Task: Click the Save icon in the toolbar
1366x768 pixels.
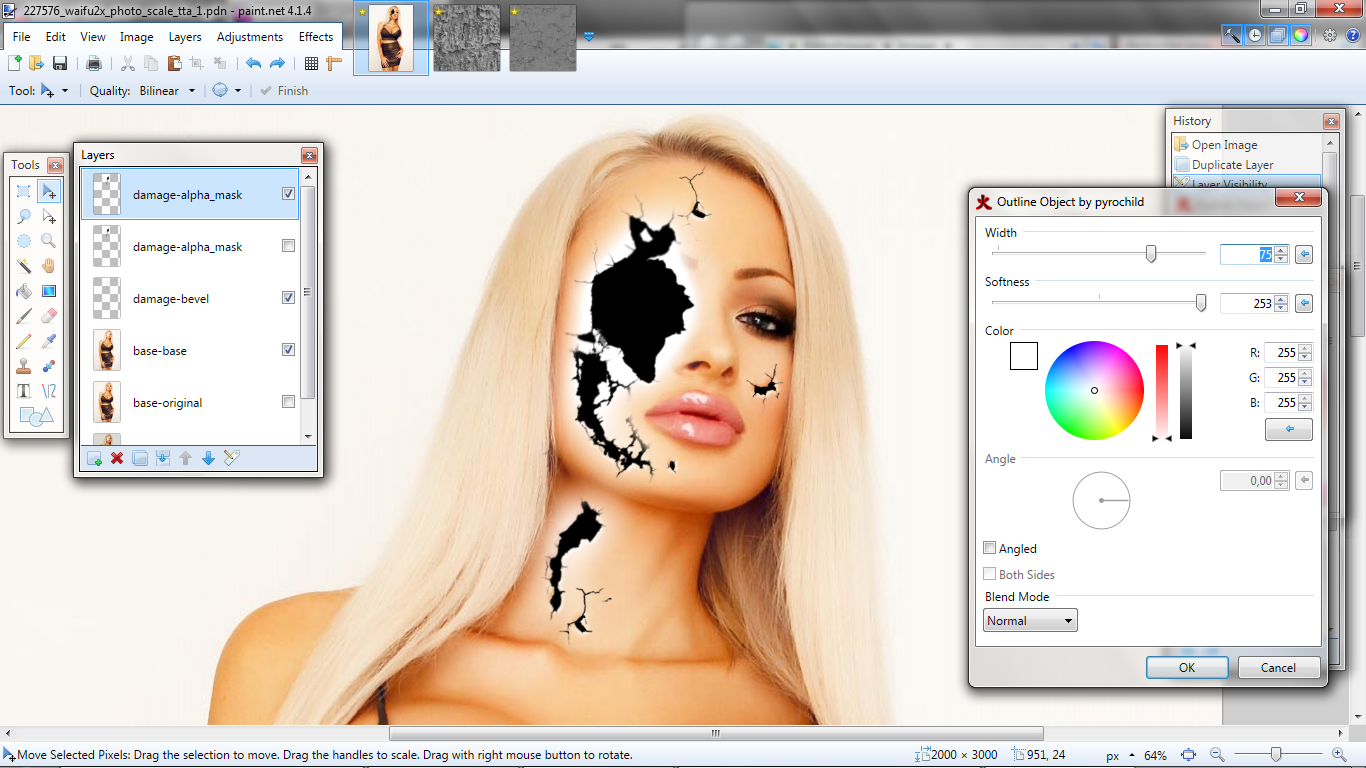Action: [x=60, y=63]
